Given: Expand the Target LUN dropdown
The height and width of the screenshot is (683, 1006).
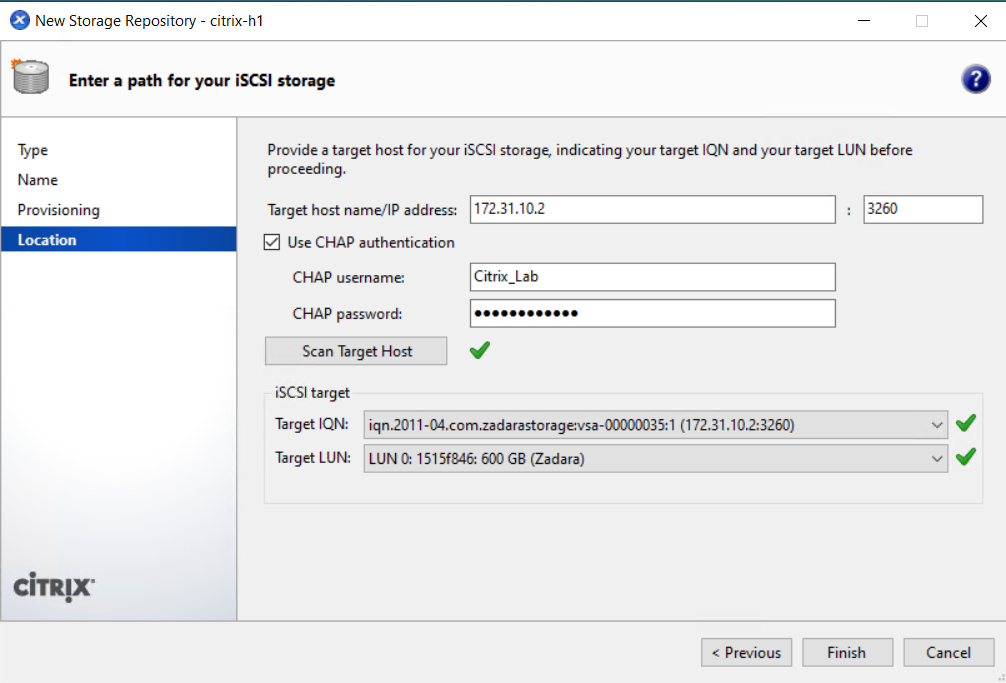Looking at the screenshot, I should [656, 459].
